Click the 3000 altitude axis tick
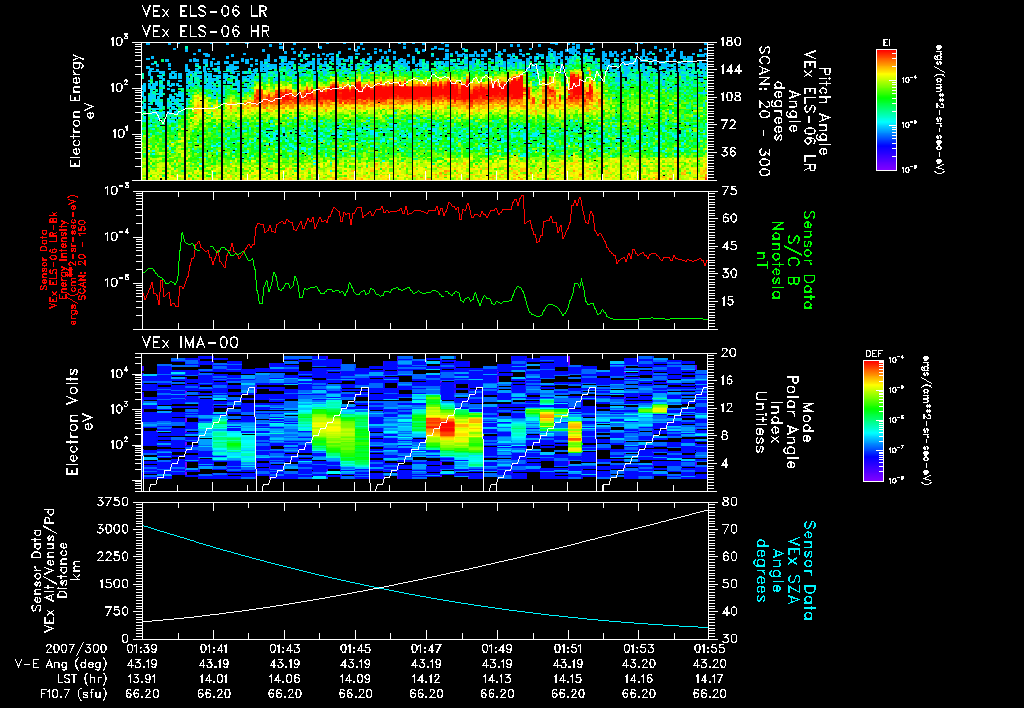Screen dimensions: 1024x708 click(113, 529)
